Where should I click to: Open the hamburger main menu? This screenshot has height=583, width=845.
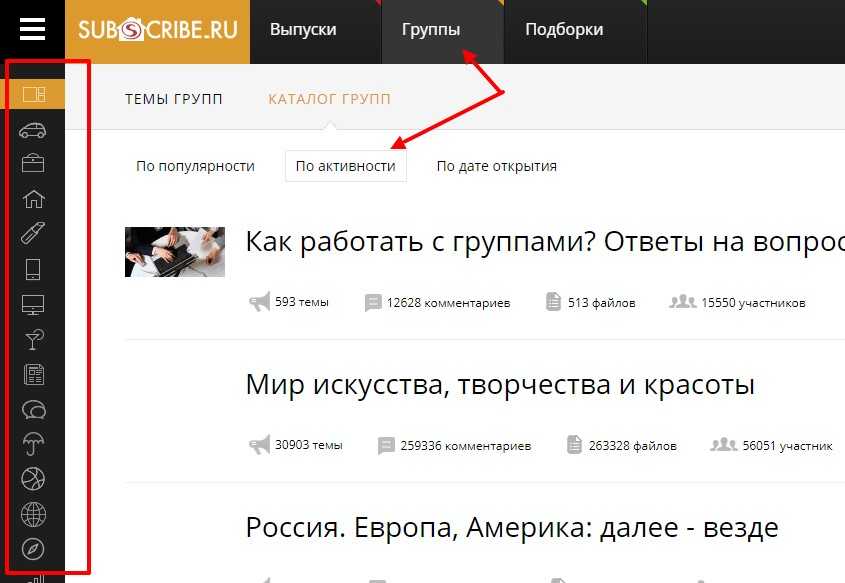(x=32, y=30)
